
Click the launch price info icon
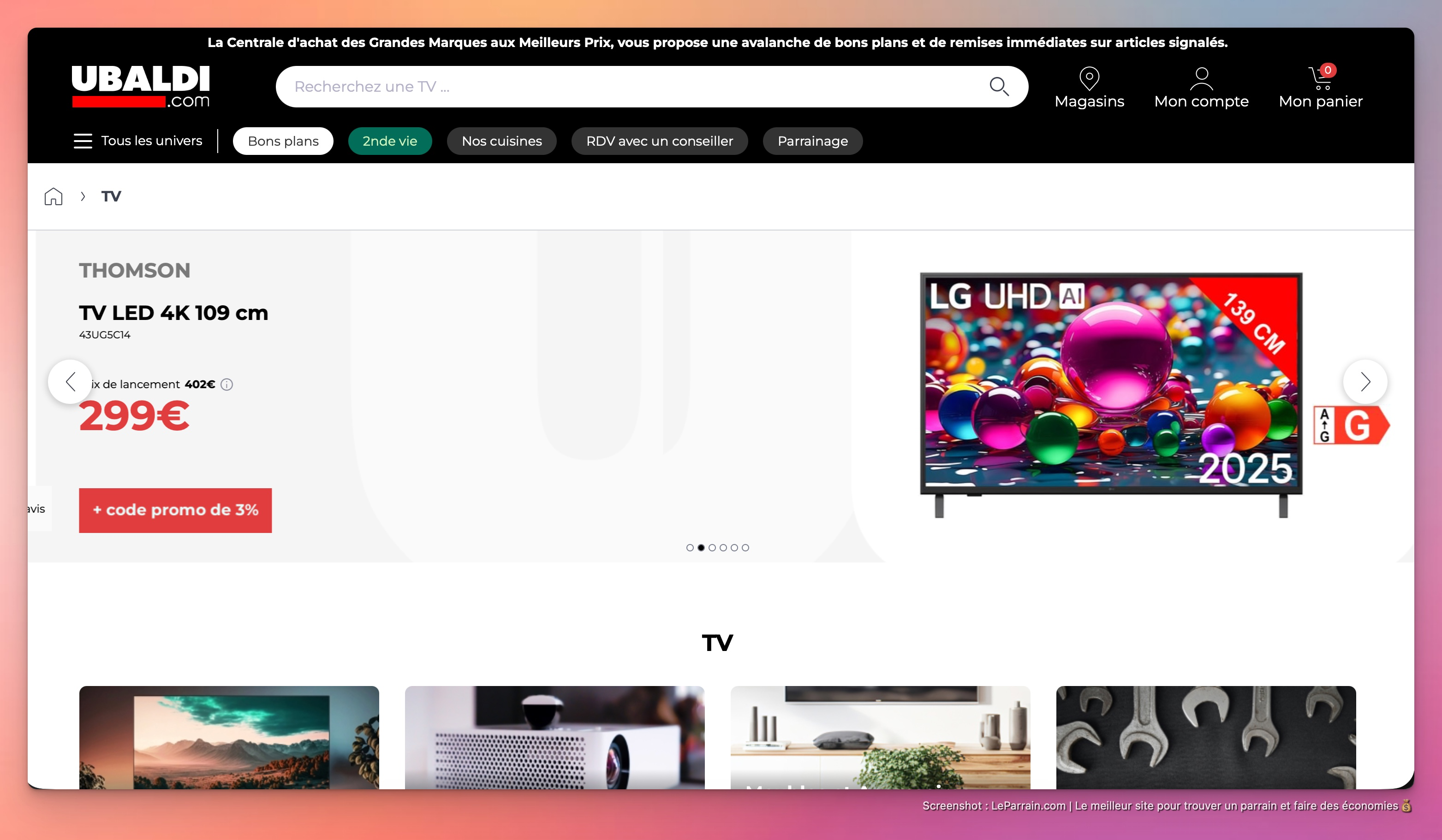point(226,384)
